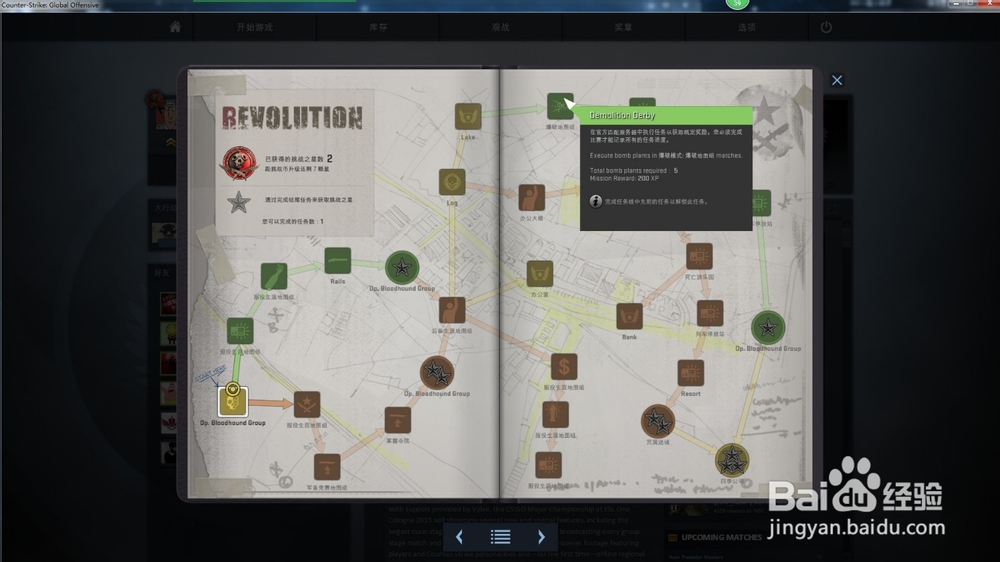Select green star node right of Rails
1000x562 pixels.
(402, 268)
